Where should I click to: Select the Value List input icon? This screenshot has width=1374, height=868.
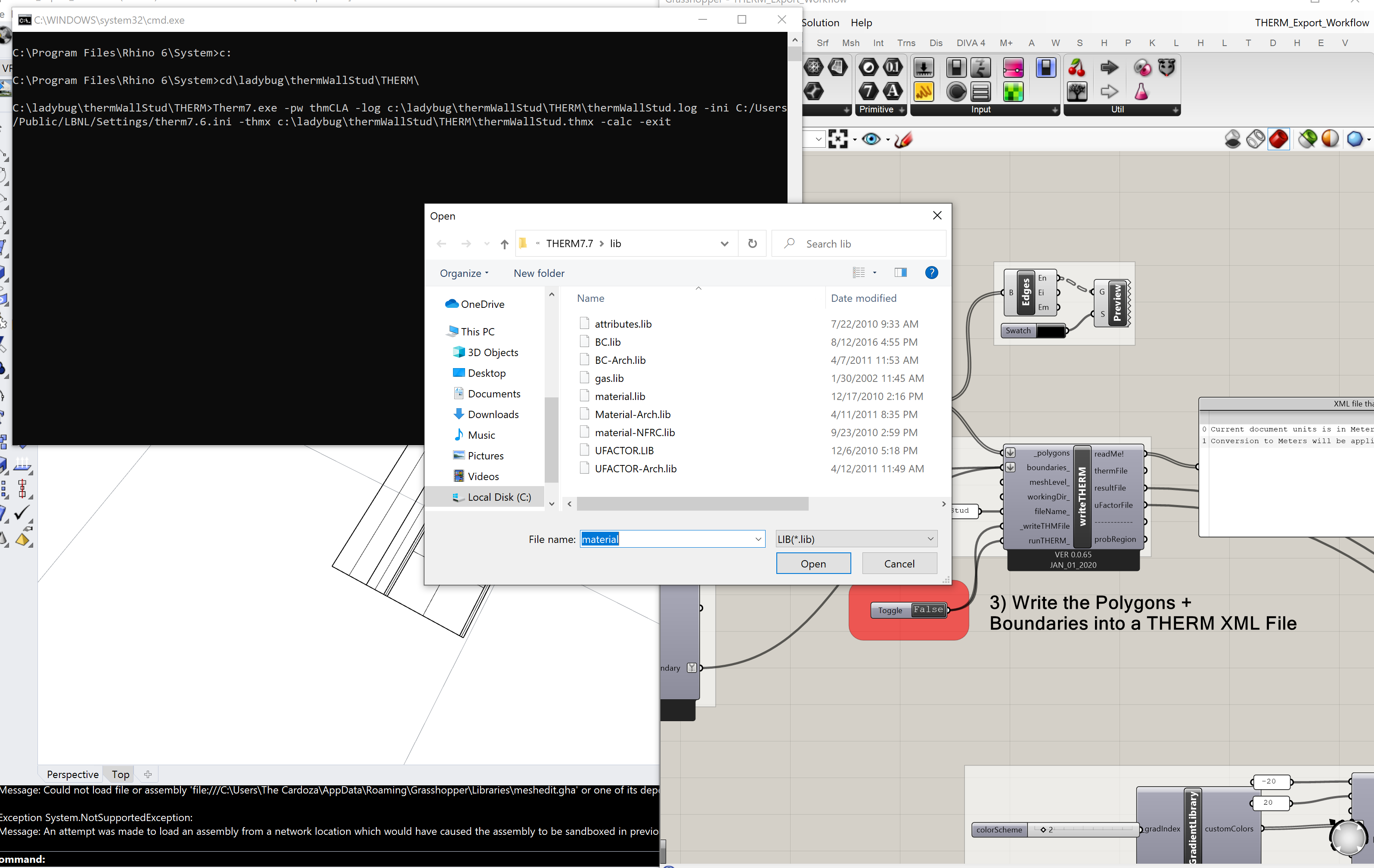coord(981,91)
